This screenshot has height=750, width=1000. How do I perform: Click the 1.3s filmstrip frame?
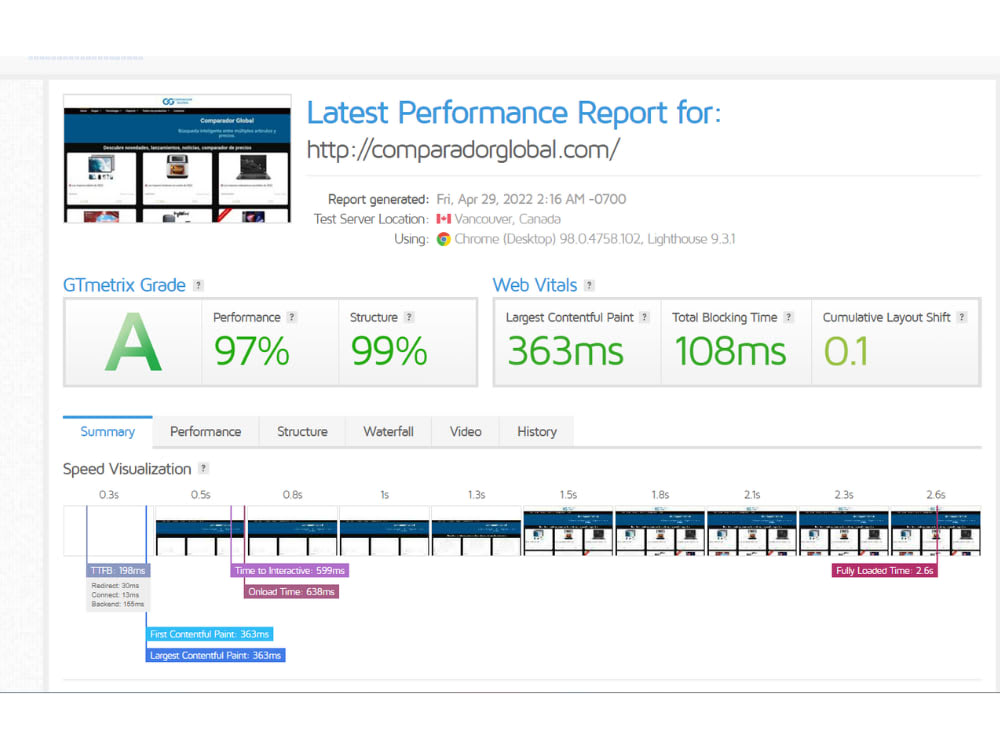[x=476, y=531]
